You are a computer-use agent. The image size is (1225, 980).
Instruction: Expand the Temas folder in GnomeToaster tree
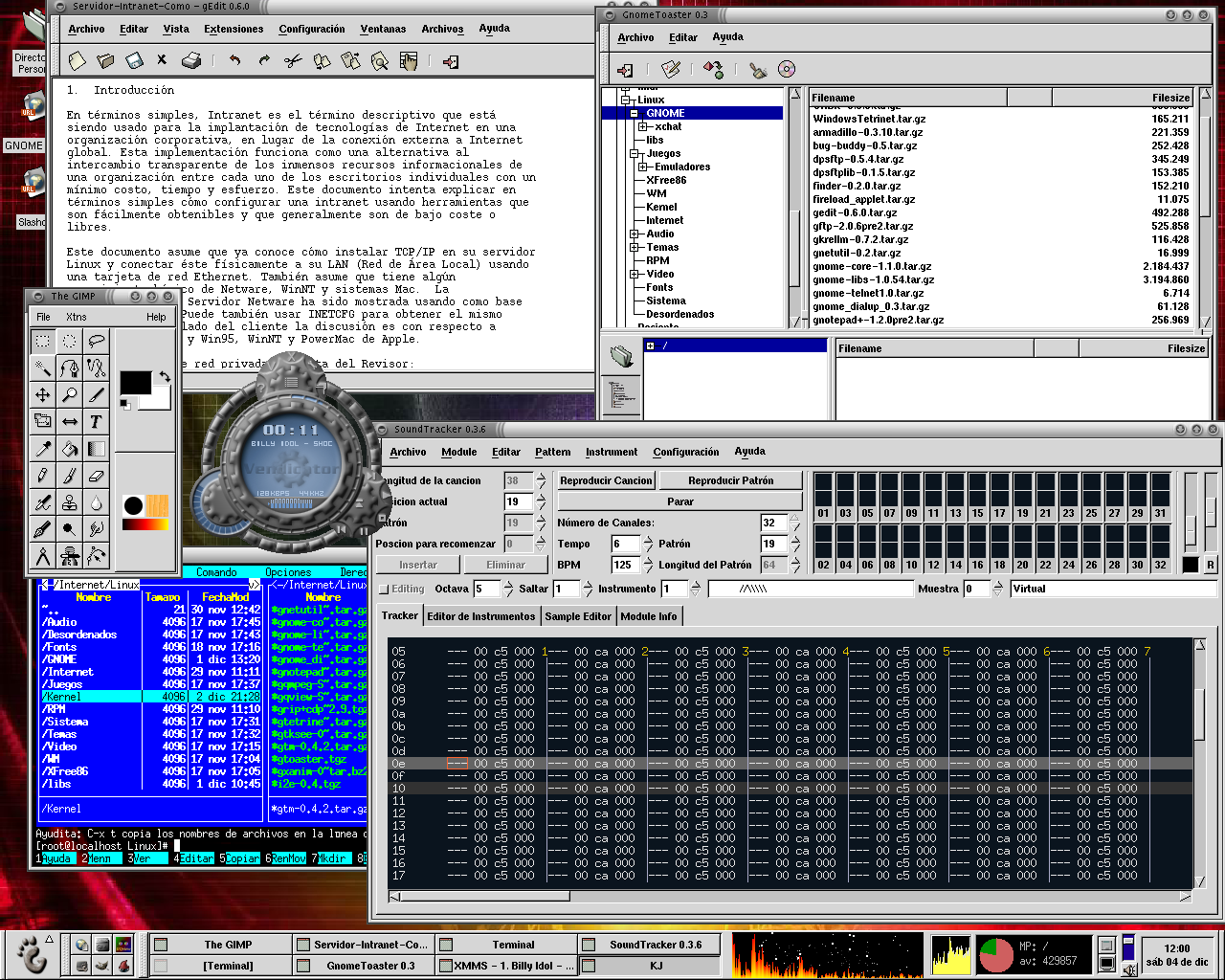point(635,247)
